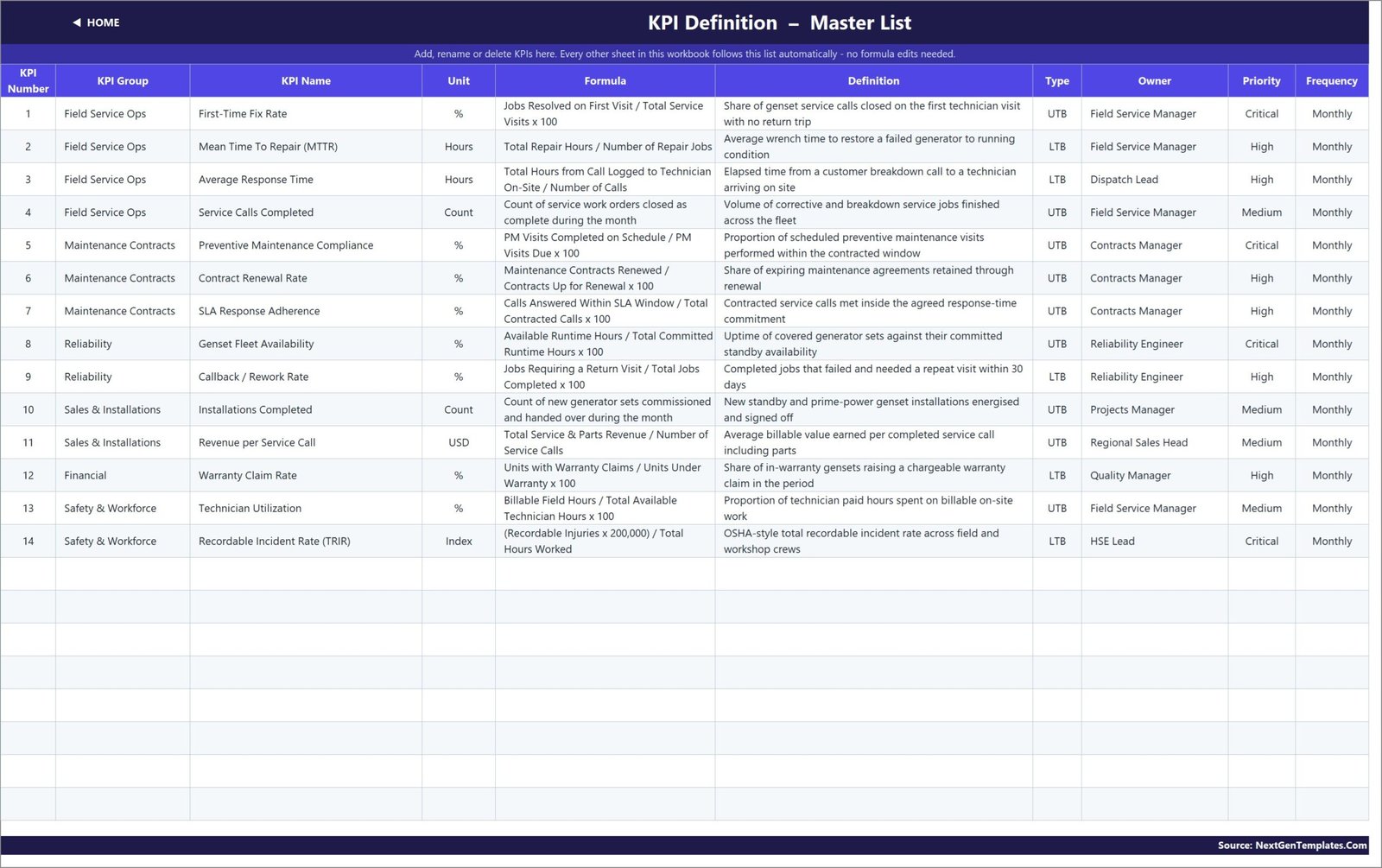Select the Service Calls Completed cell
This screenshot has height=868, width=1382.
pos(306,212)
